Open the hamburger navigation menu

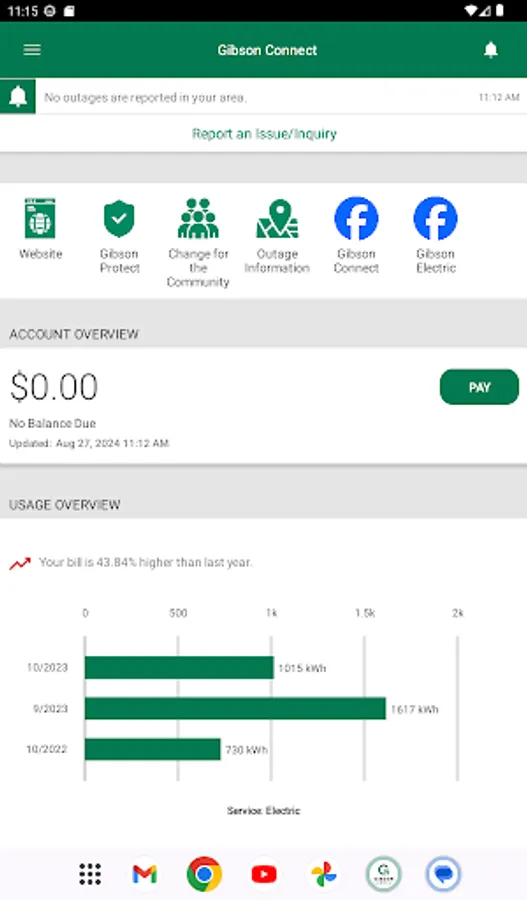click(32, 50)
